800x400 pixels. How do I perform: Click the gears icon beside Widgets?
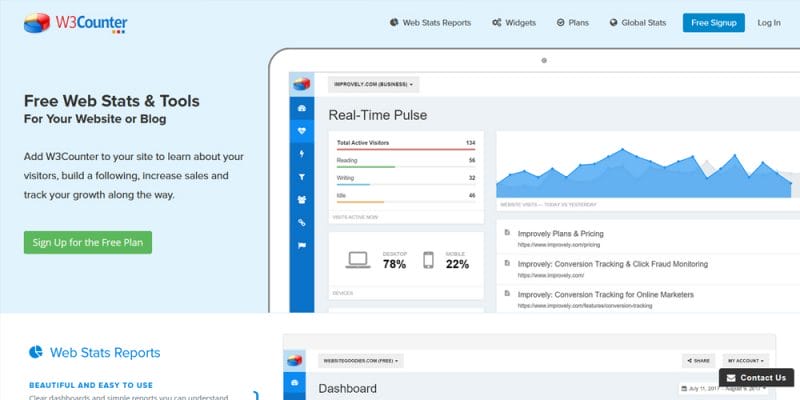(x=496, y=22)
